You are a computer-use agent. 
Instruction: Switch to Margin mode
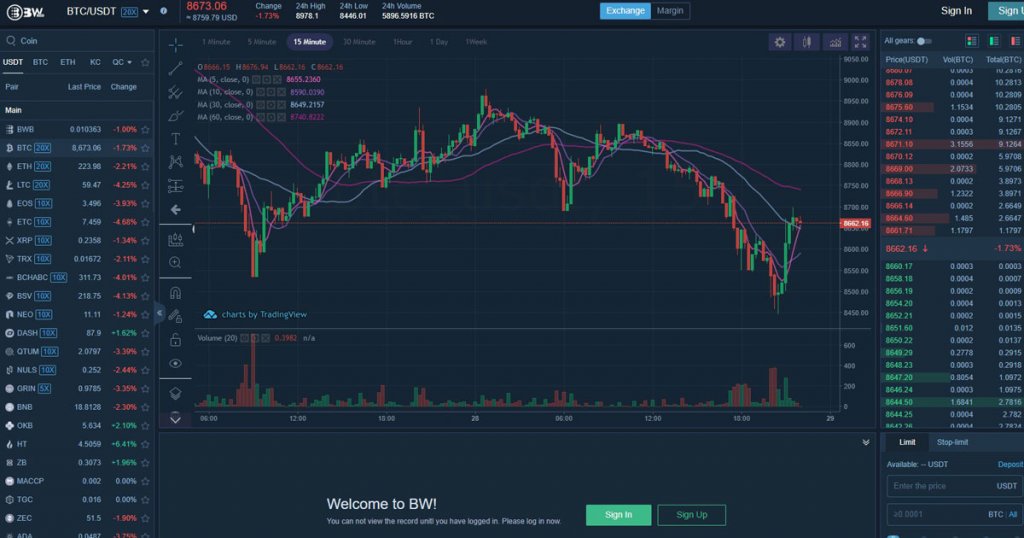click(x=670, y=10)
